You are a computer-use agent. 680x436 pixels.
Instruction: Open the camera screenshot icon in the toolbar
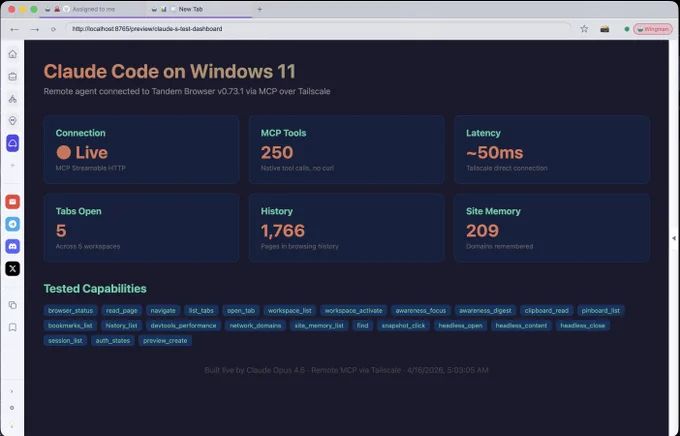pos(605,29)
